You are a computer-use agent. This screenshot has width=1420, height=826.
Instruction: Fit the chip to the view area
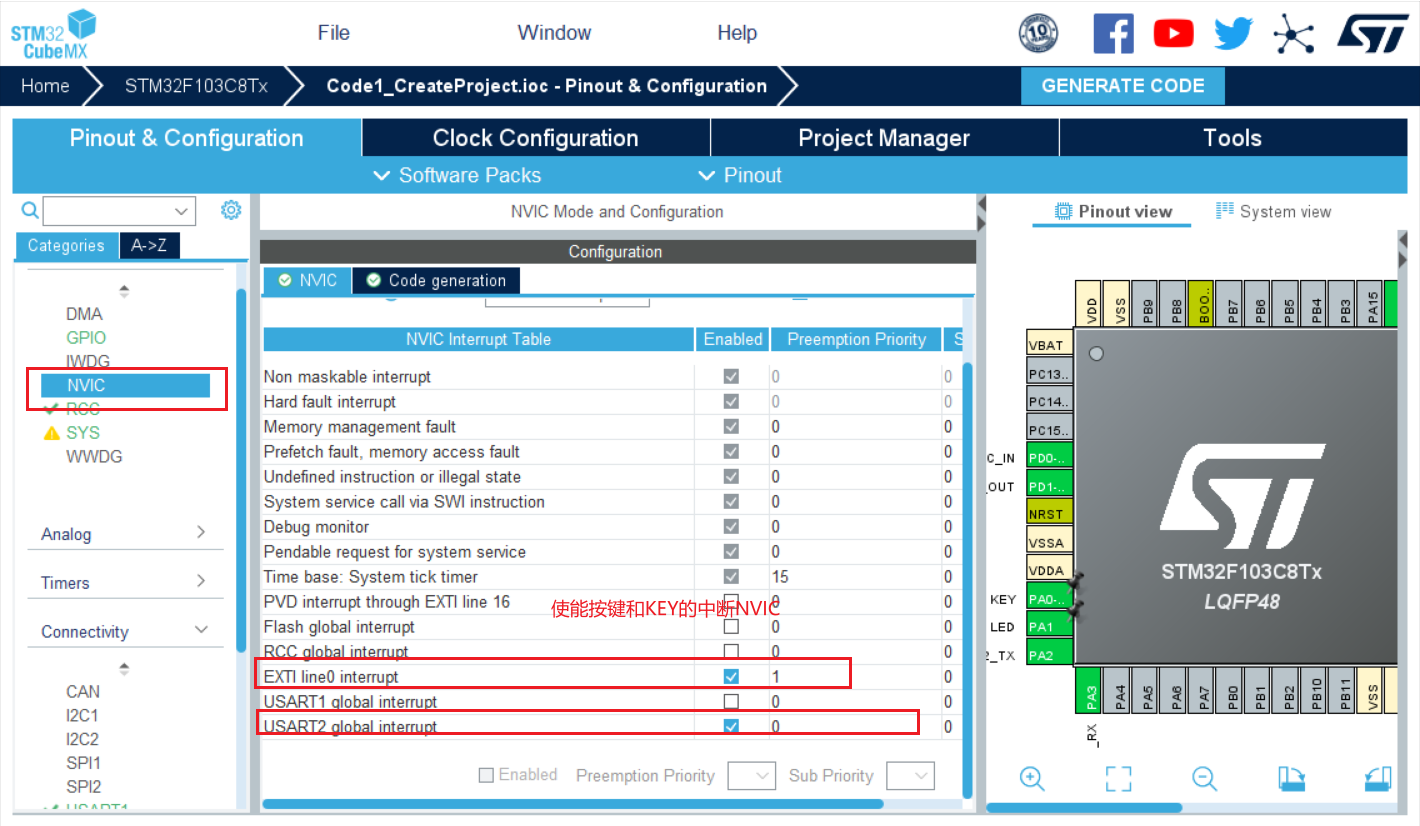(1118, 778)
